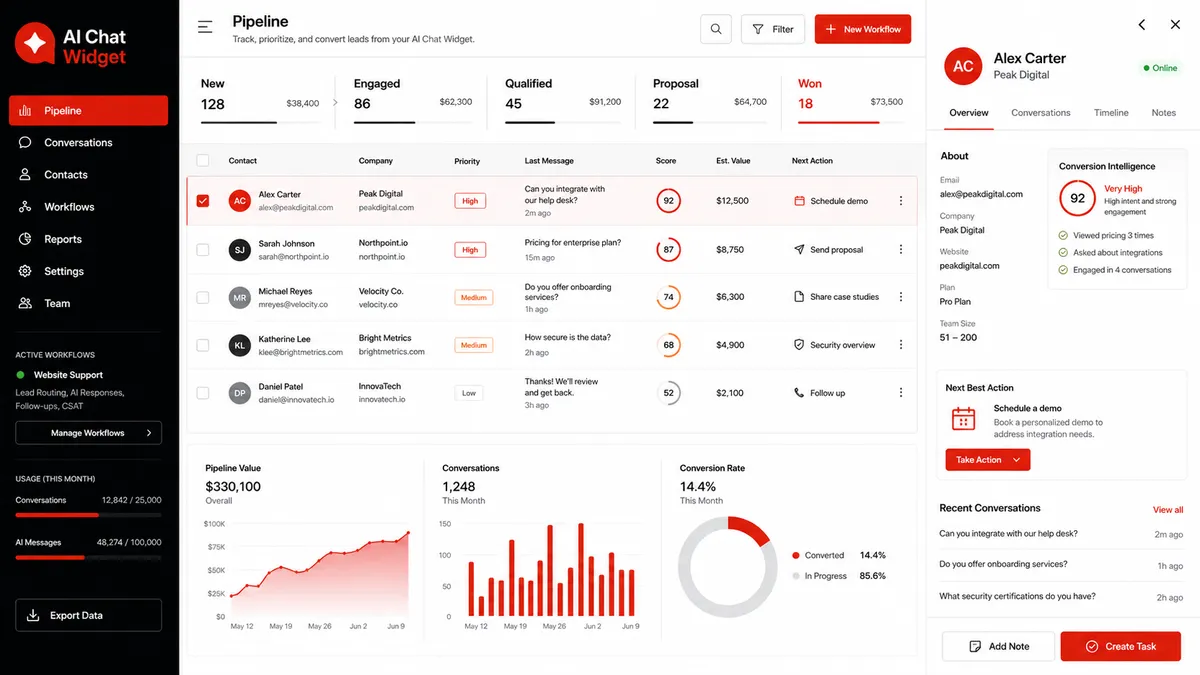The image size is (1200, 675).
Task: Click the Create Task button
Action: click(1121, 646)
